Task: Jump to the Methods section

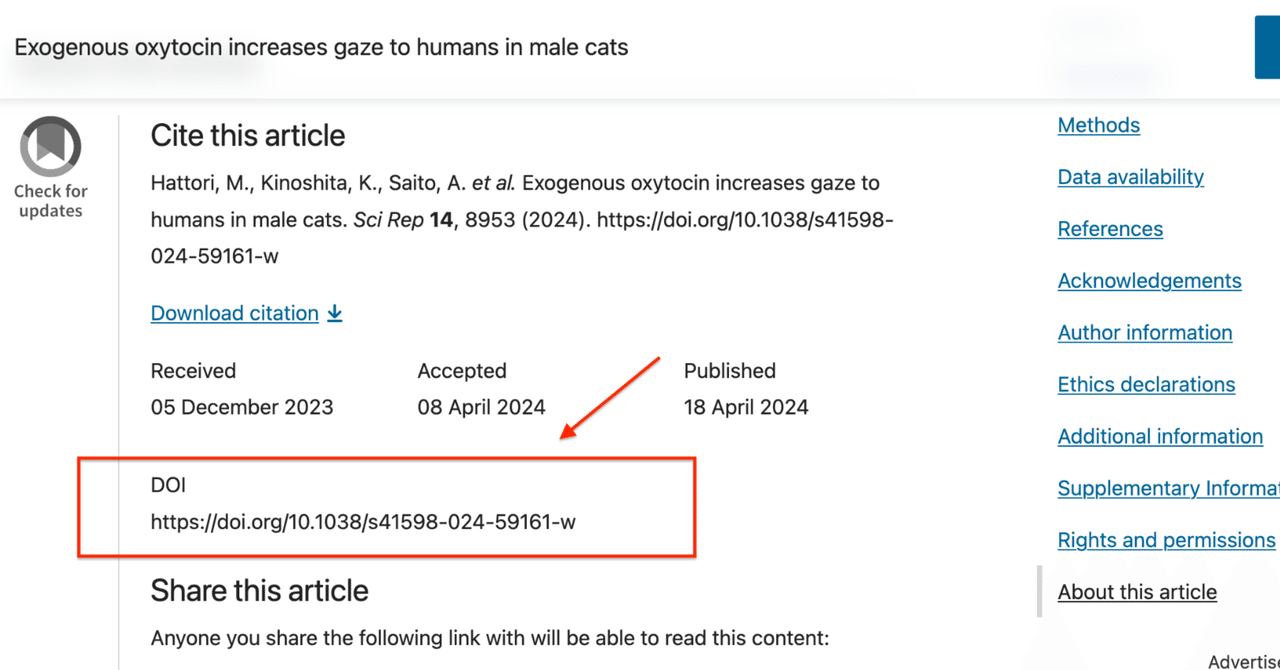Action: click(x=1099, y=125)
